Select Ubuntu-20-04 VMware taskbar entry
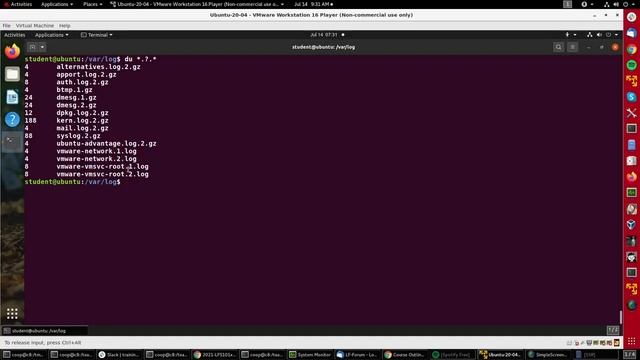The width and height of the screenshot is (640, 360). point(501,355)
